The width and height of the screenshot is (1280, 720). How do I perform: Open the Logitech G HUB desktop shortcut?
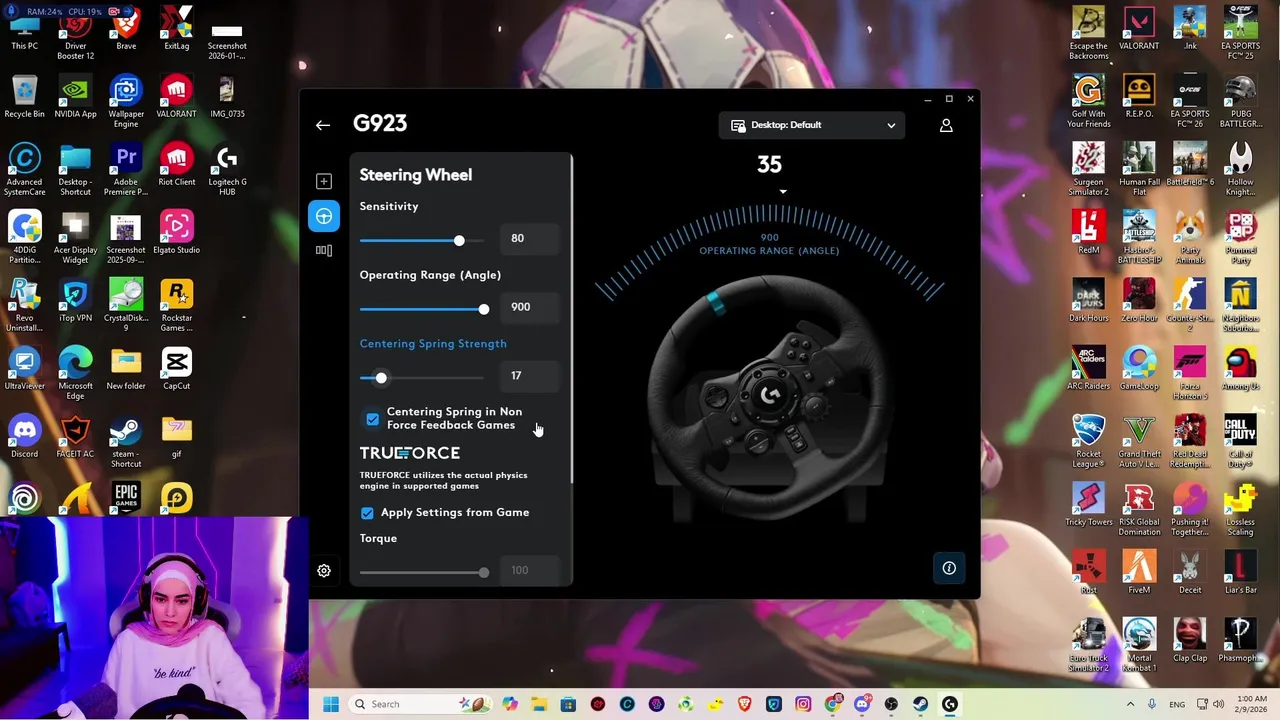pos(227,170)
